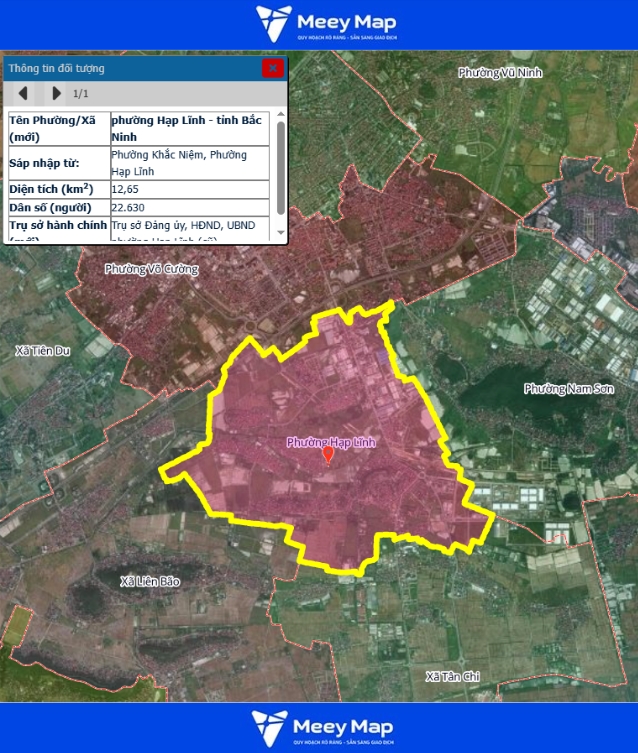Click the Thông tin đối tượng title bar
Screen dimensions: 638x753
click(130, 68)
